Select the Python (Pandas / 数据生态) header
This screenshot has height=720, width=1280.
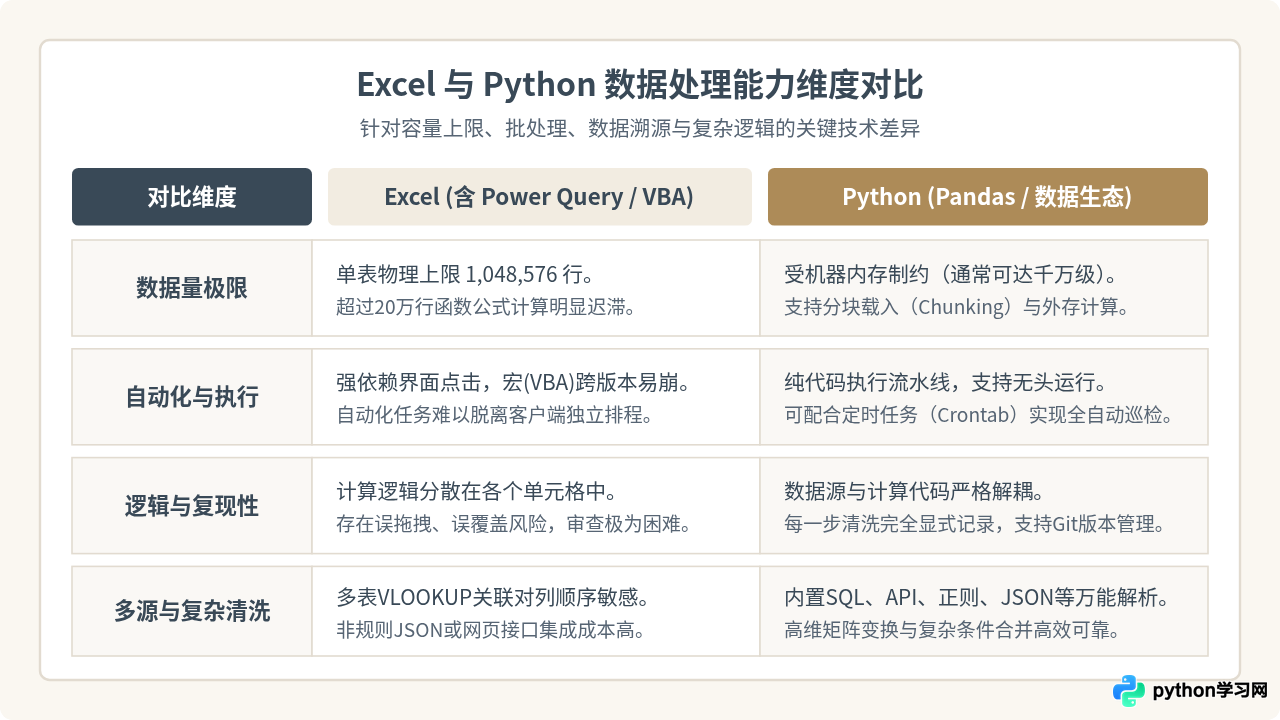[x=987, y=197]
